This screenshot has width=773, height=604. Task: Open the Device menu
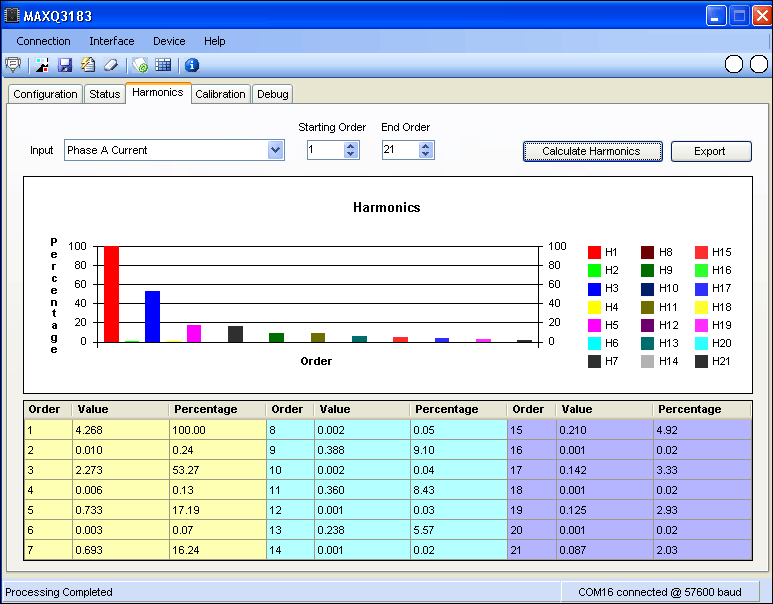click(x=169, y=41)
